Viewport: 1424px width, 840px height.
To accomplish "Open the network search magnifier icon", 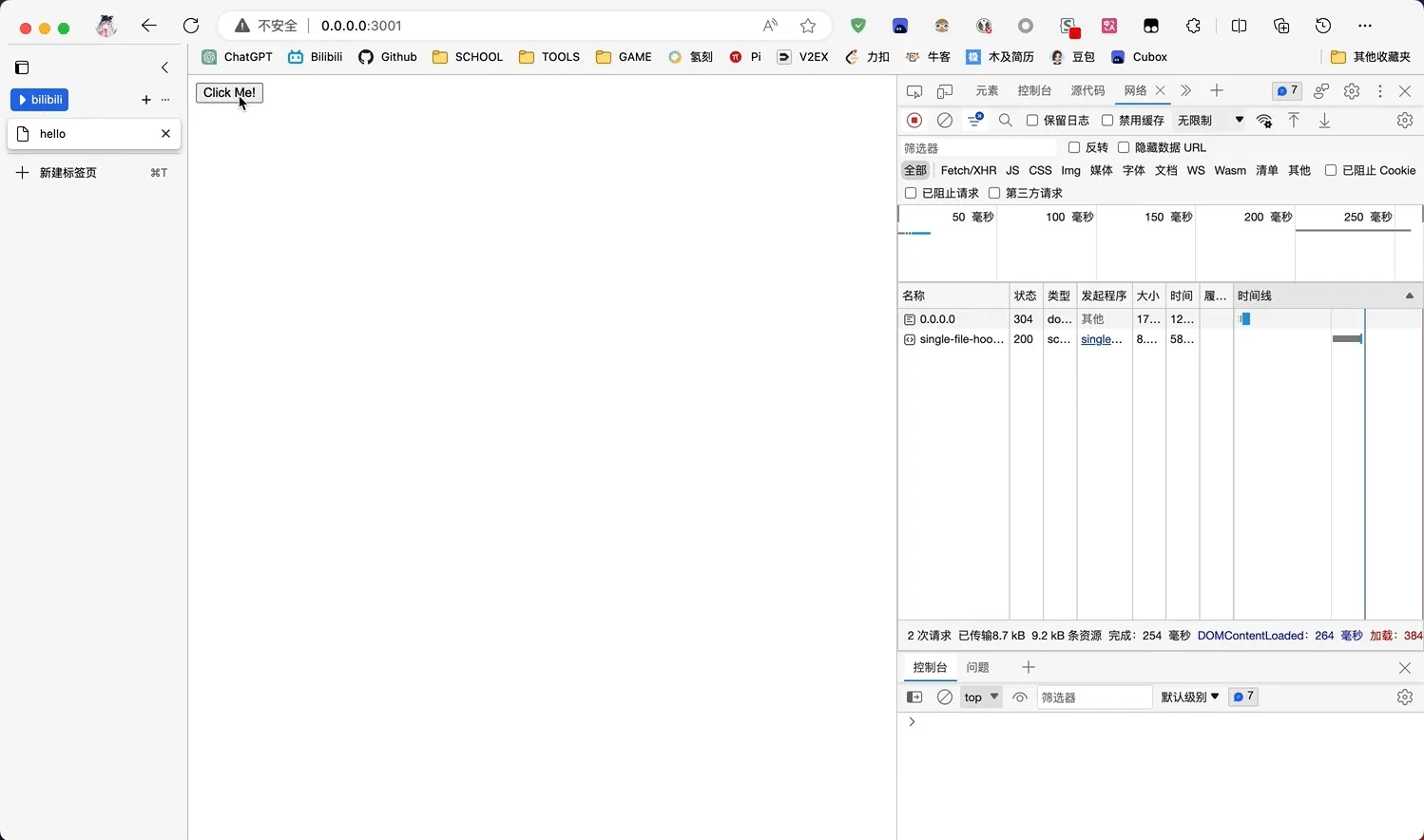I will 1005,121.
